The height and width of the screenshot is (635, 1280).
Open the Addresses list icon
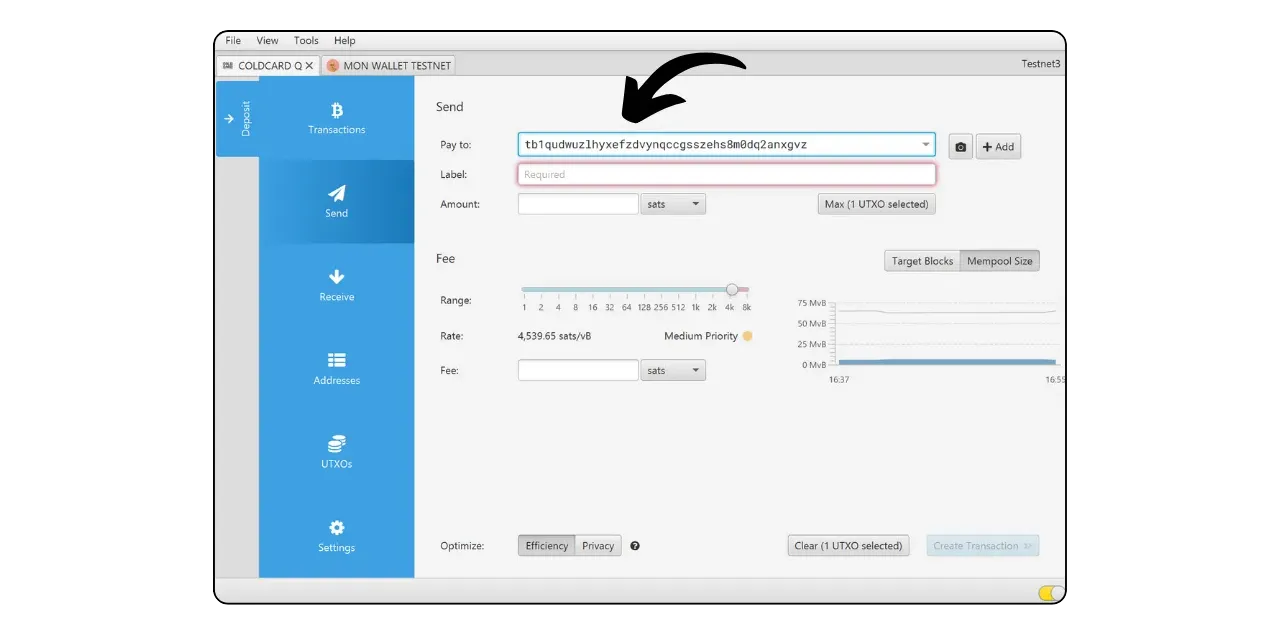336,360
